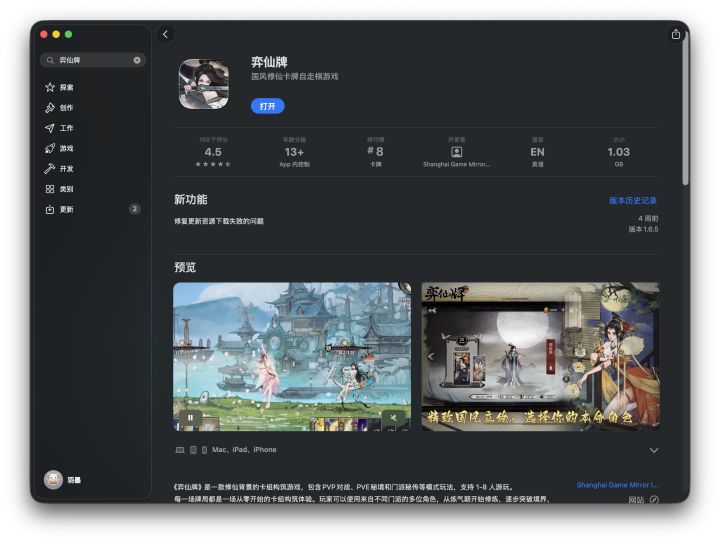Image resolution: width=720 pixels, height=543 pixels.
Task: Toggle mute on the preview video
Action: click(x=393, y=418)
